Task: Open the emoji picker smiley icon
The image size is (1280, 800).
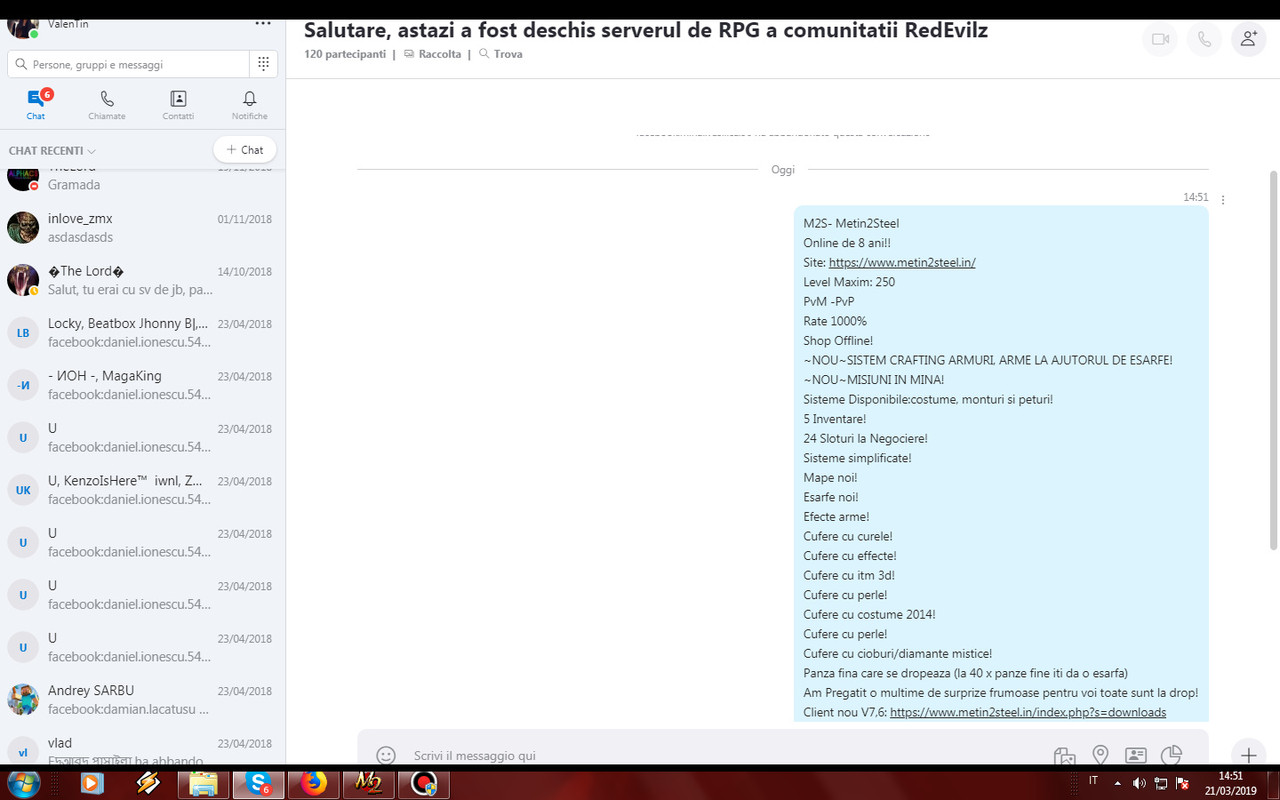Action: tap(386, 755)
